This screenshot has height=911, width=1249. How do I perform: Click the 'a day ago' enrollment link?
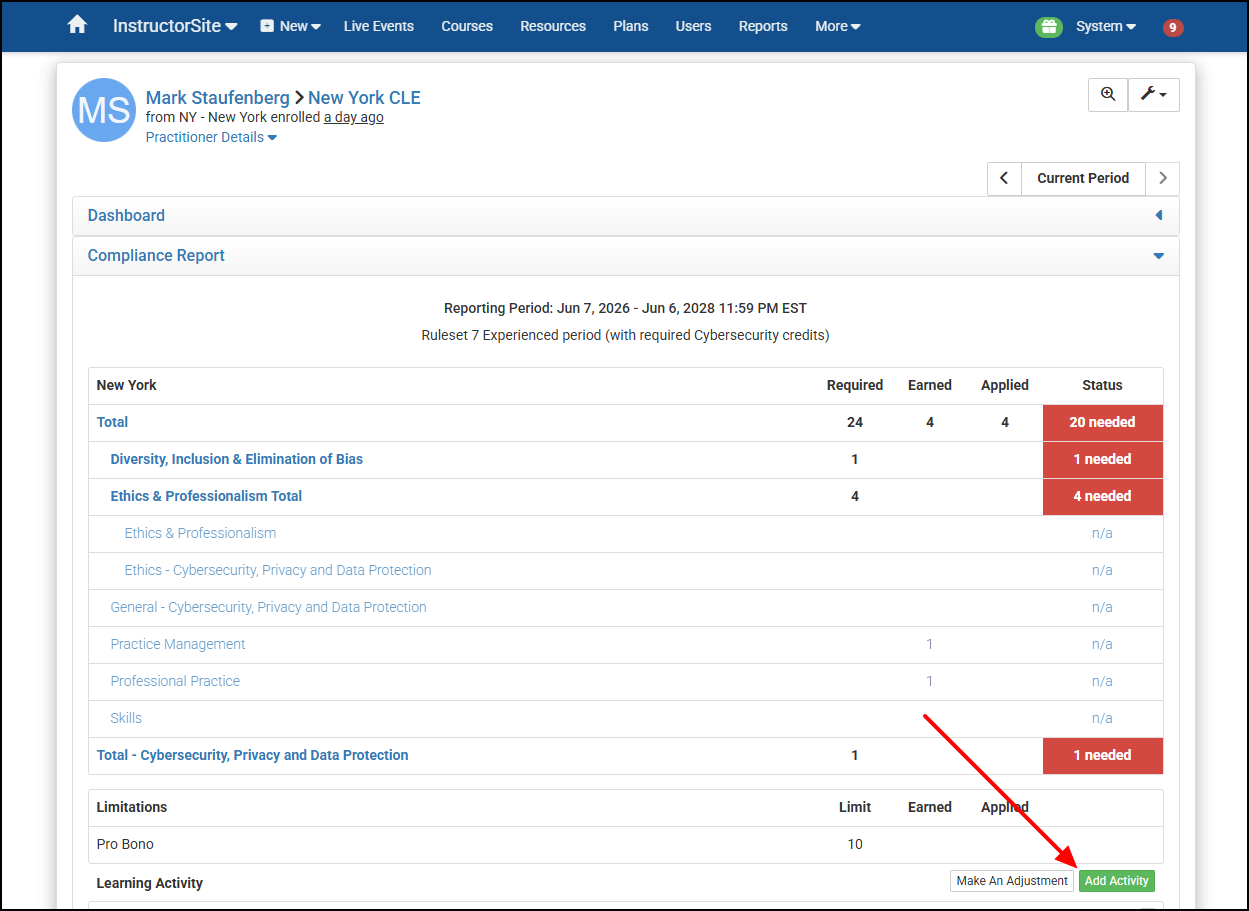coord(354,117)
